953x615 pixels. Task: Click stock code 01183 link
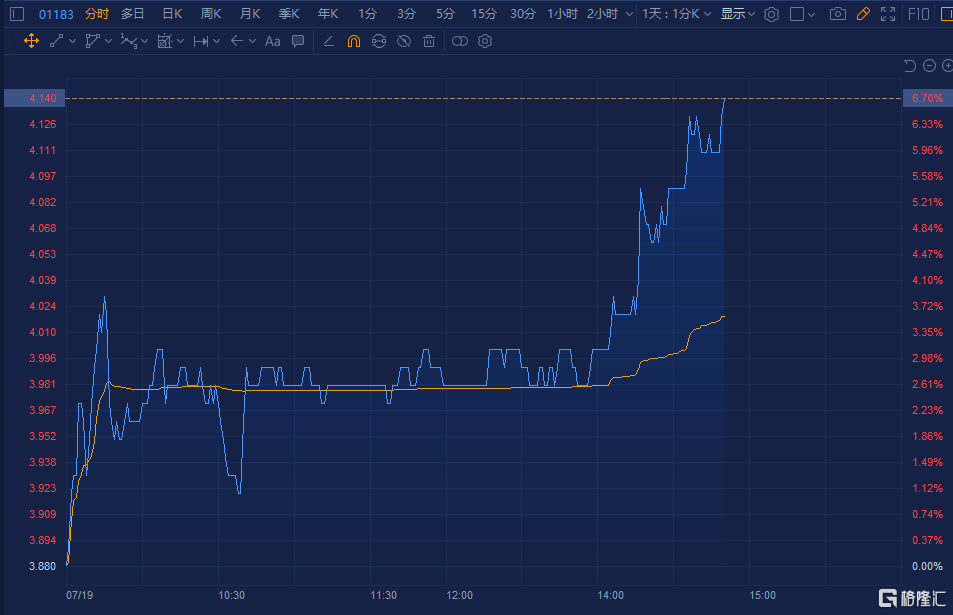[56, 14]
